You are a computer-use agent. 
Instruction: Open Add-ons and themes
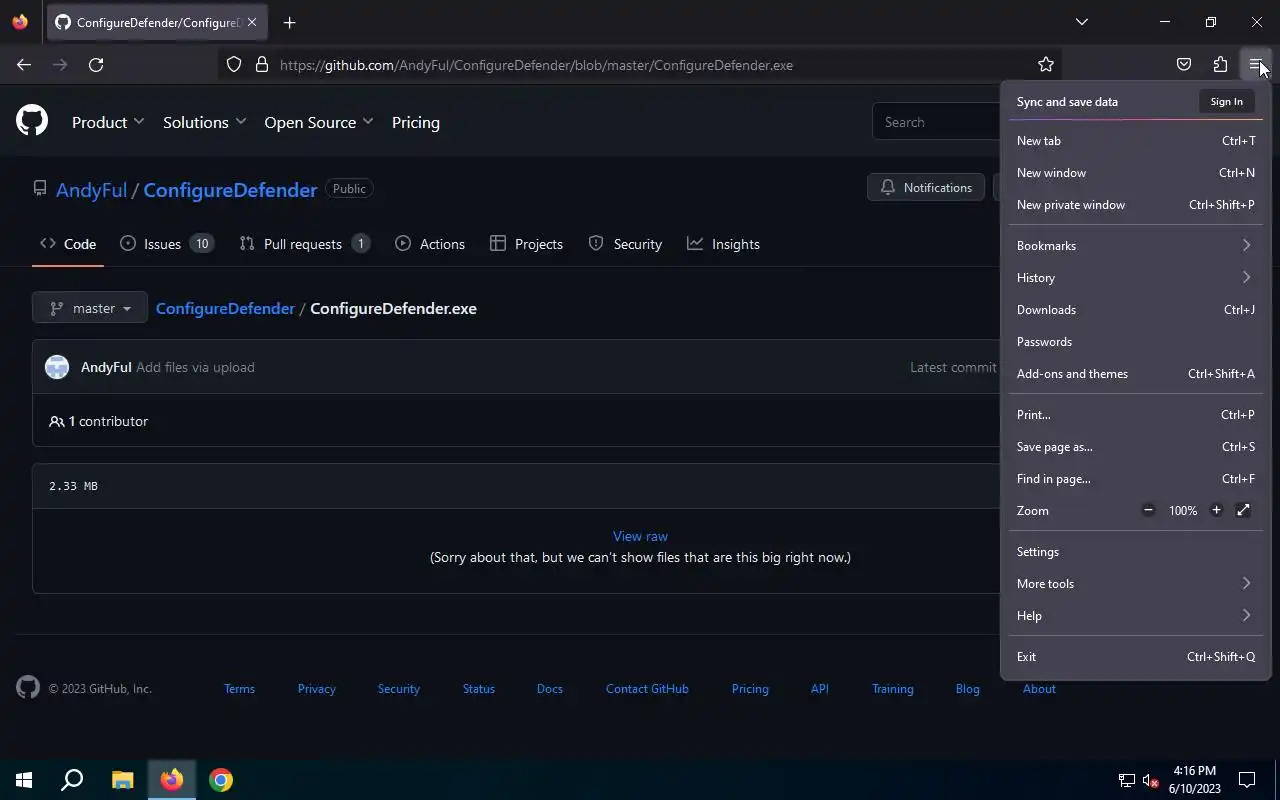point(1135,373)
